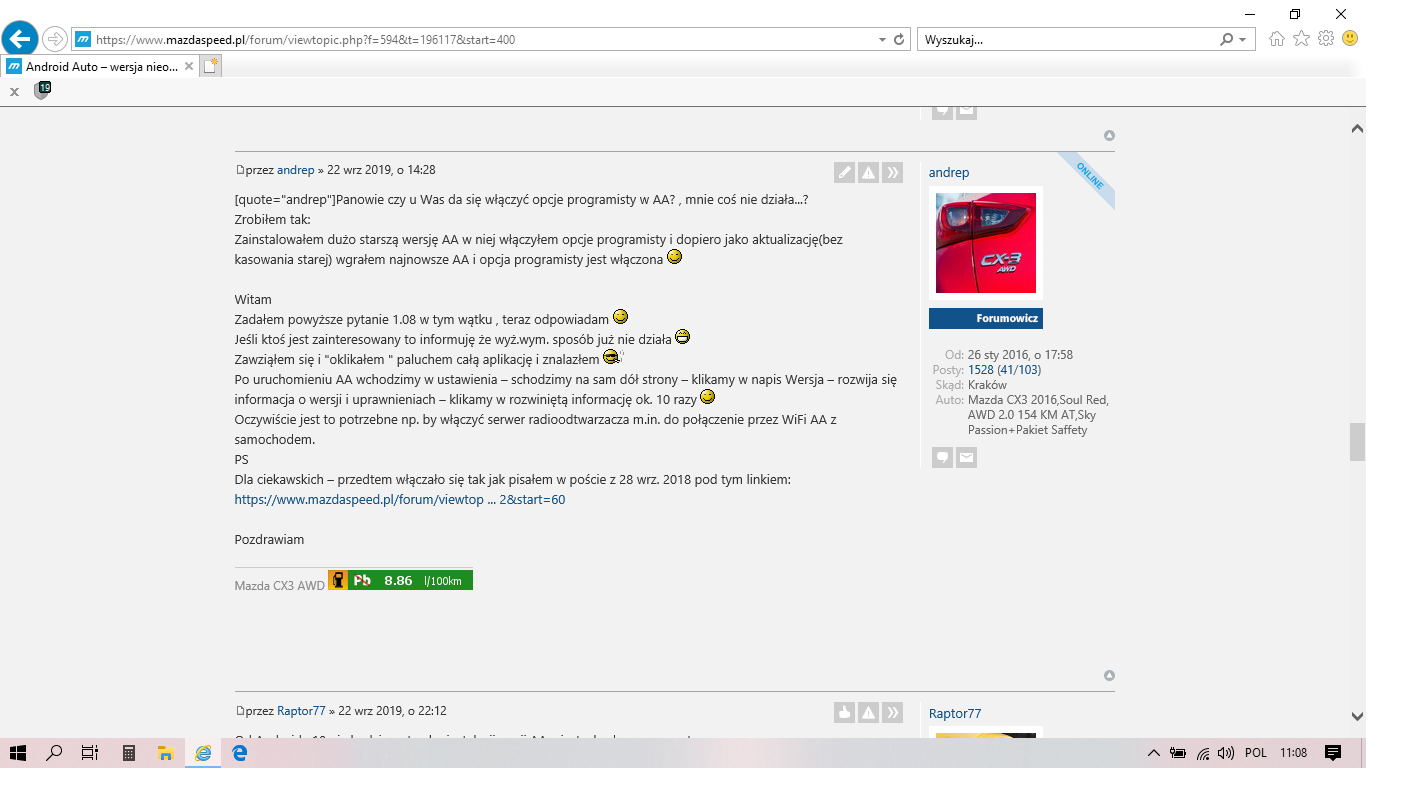
Task: Report andrep's post via warning triangle icon
Action: click(868, 173)
